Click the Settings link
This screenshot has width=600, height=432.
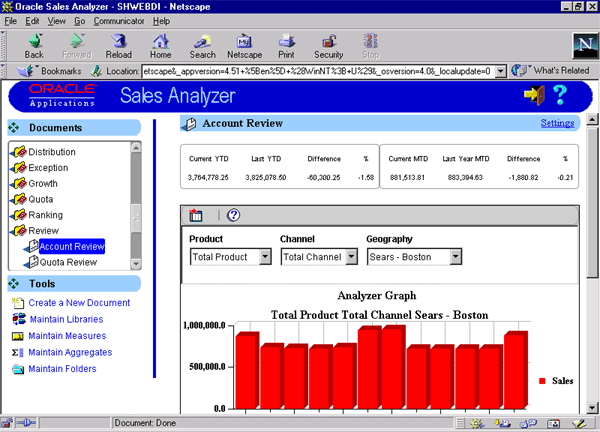tap(557, 123)
